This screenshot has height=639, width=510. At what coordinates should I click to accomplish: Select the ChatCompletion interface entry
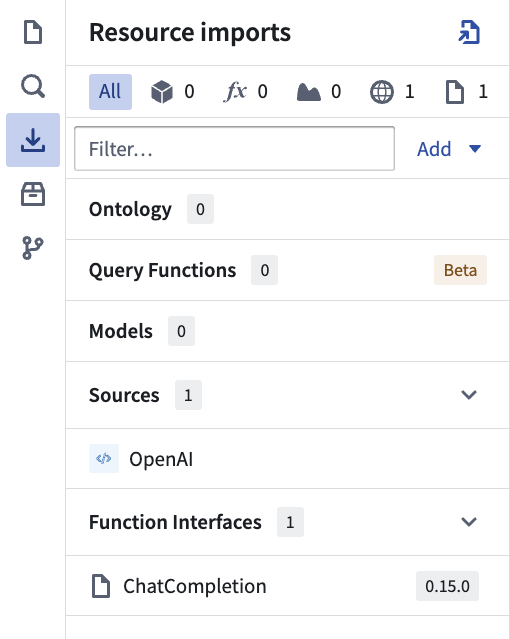287,586
